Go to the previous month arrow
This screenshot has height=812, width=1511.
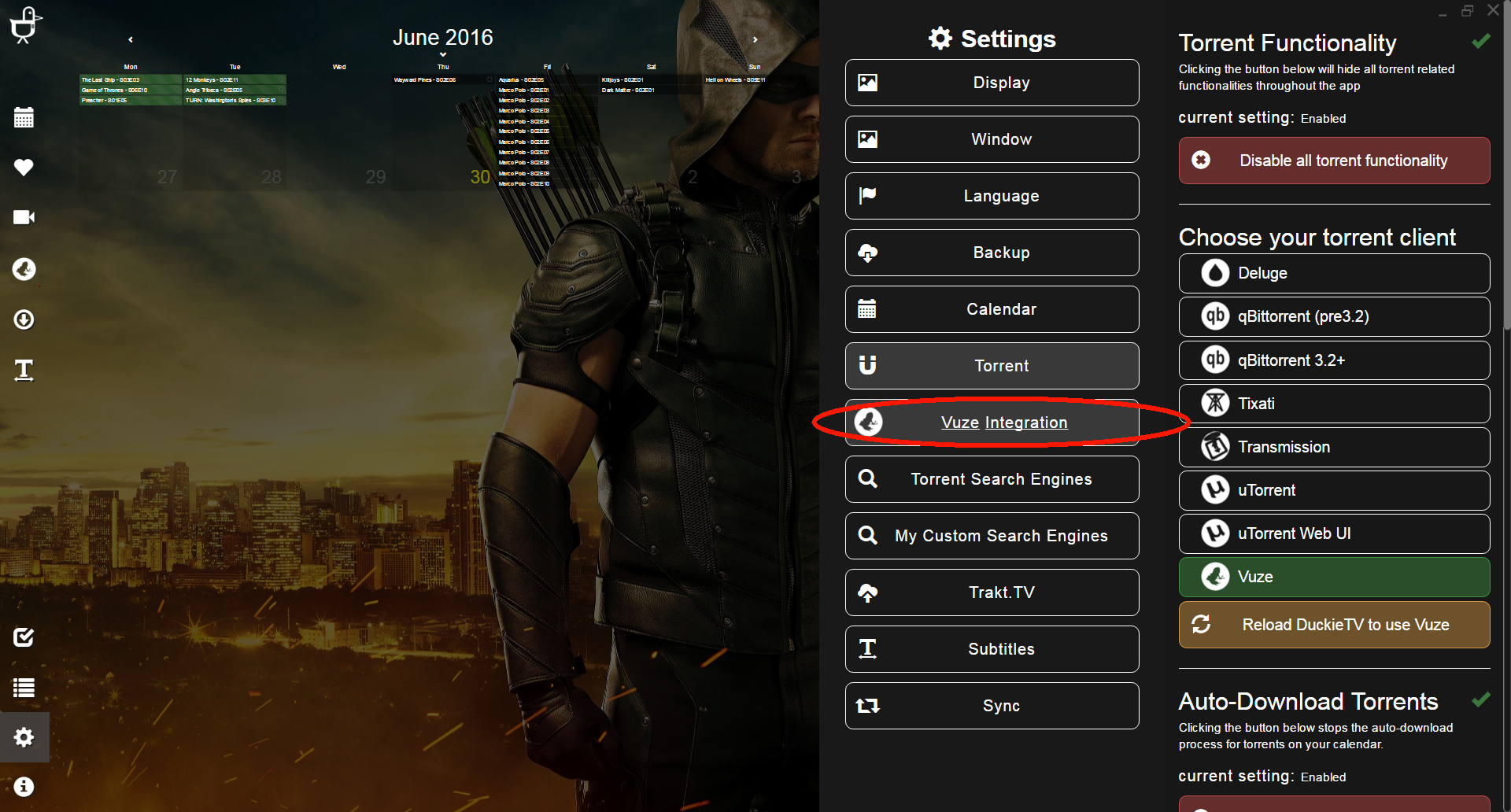[131, 39]
